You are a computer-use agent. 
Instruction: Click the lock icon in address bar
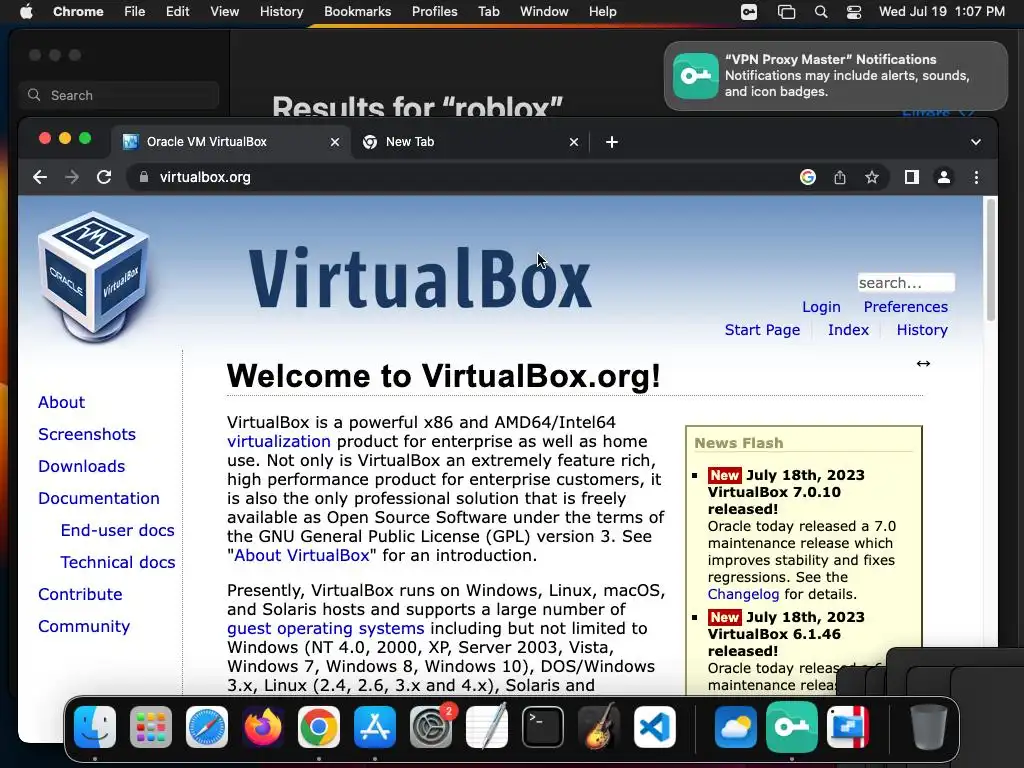click(144, 177)
